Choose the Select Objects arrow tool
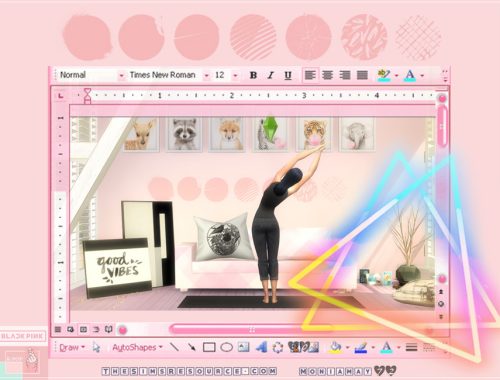Viewport: 500px width, 380px height. 96,347
